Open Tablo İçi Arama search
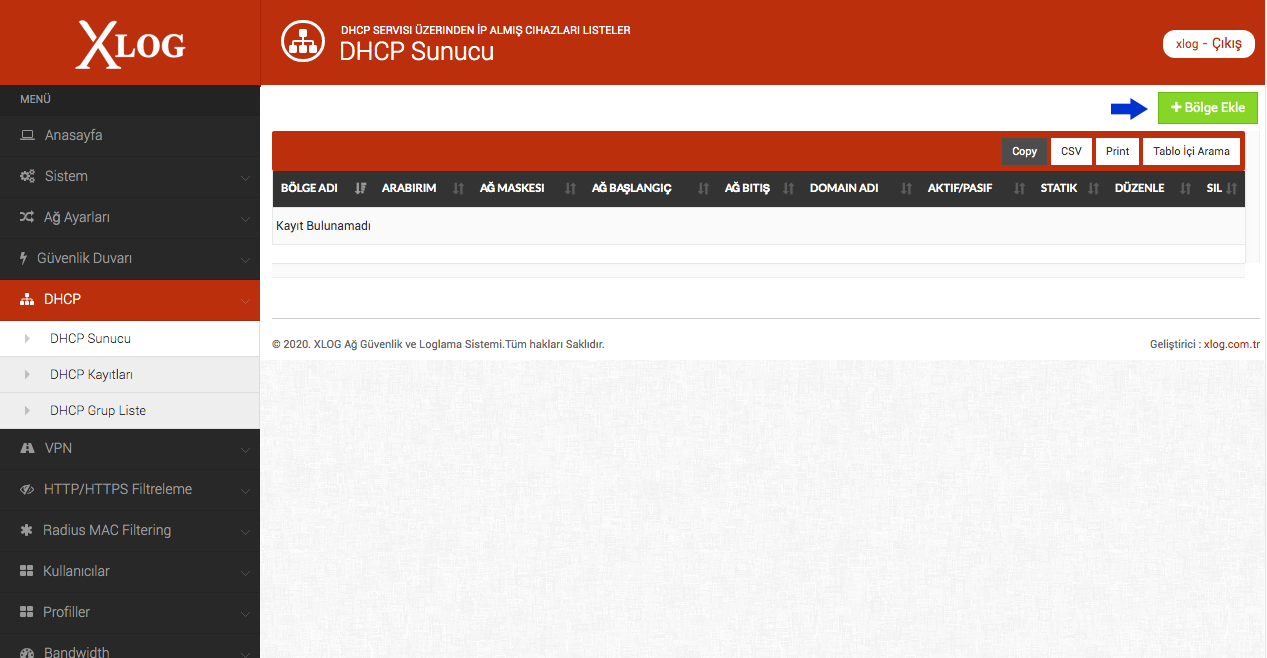Image resolution: width=1267 pixels, height=658 pixels. pyautogui.click(x=1191, y=151)
